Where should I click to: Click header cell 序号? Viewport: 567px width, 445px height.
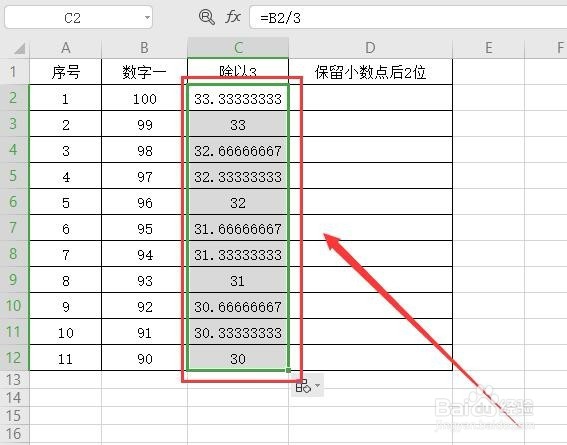(65, 72)
